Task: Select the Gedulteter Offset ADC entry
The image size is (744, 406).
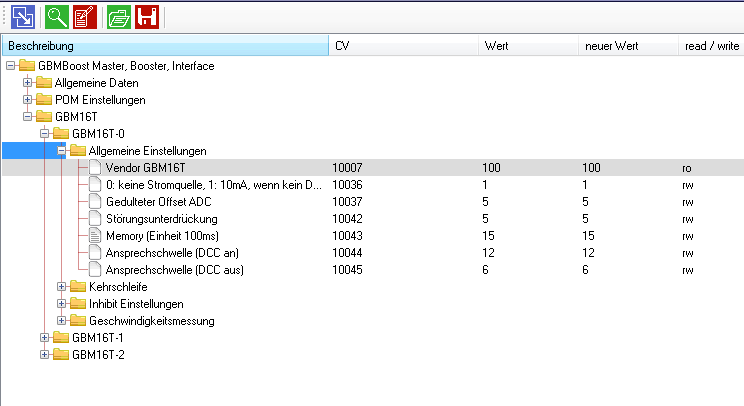Action: coord(158,202)
